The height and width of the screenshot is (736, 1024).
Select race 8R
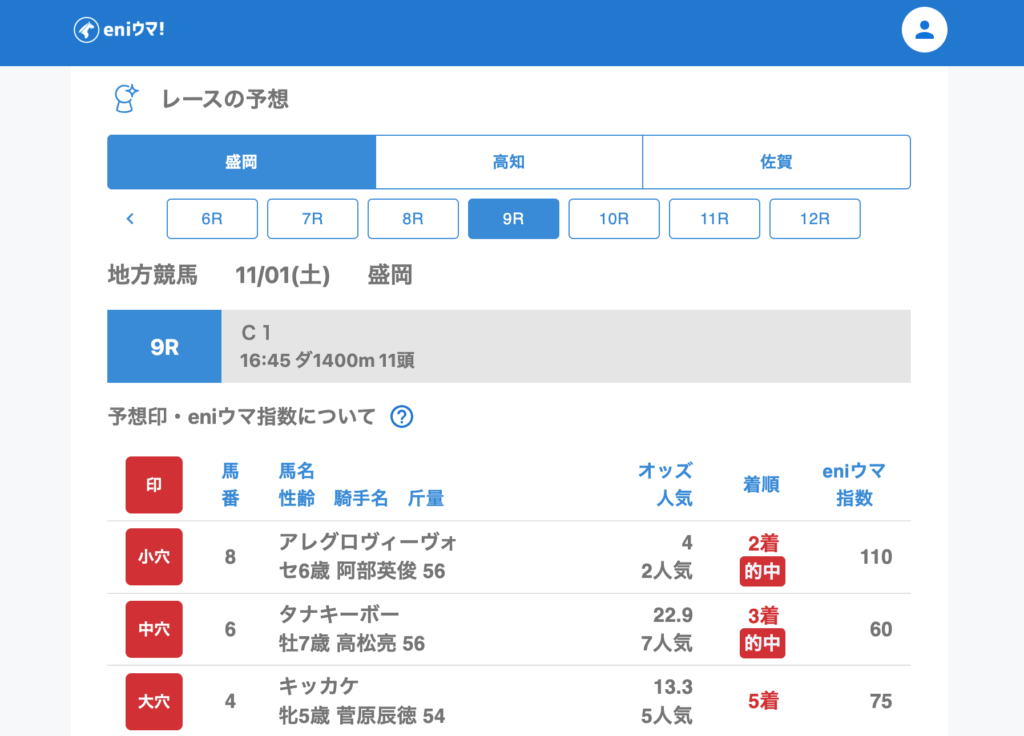point(413,219)
